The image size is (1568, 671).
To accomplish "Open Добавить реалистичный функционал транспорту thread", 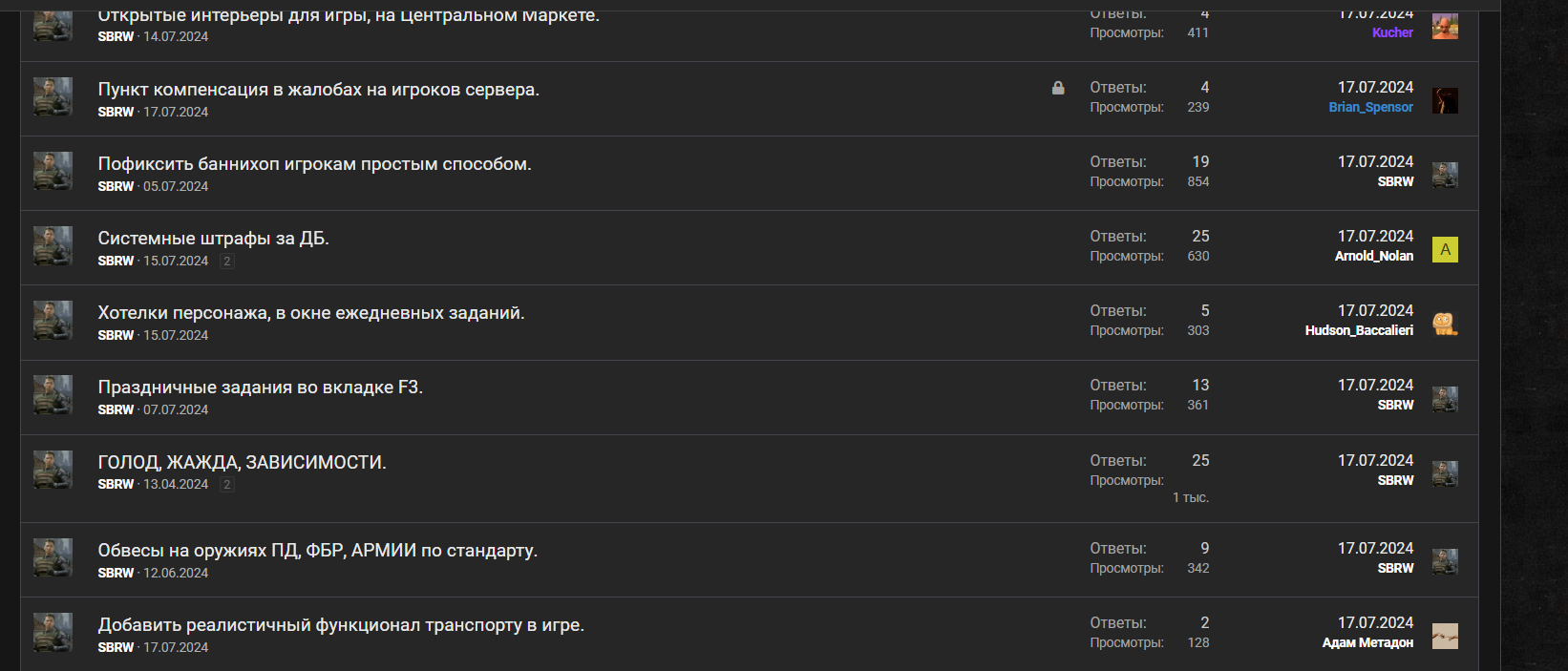I will (341, 625).
